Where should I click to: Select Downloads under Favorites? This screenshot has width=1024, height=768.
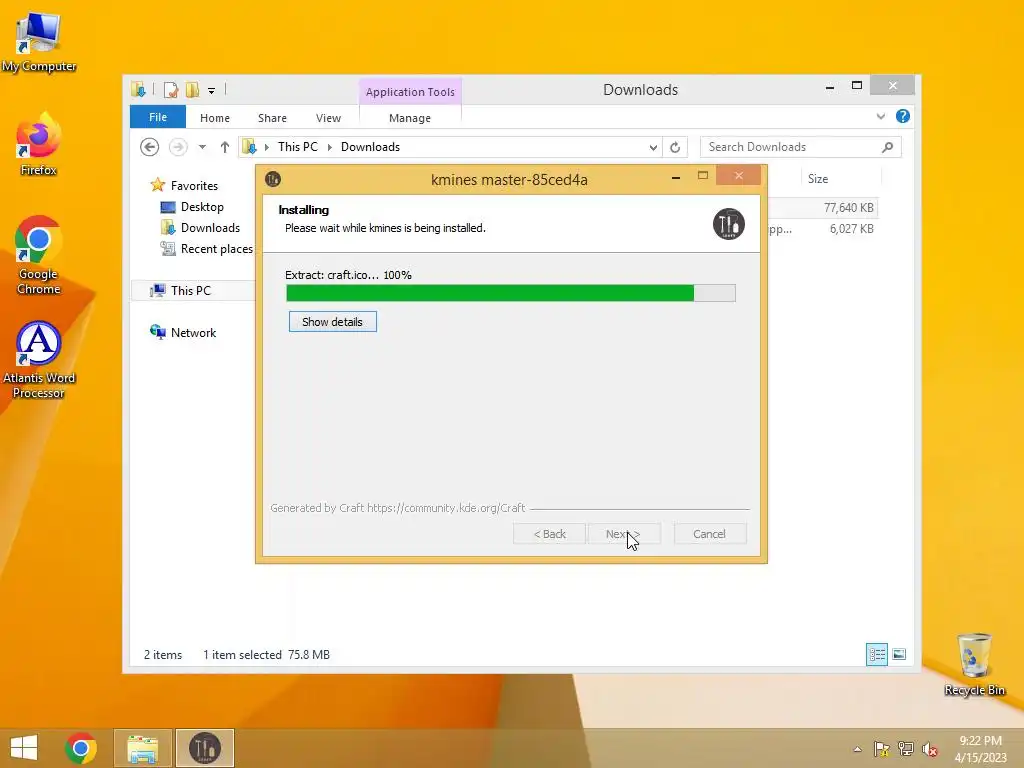[x=210, y=228]
